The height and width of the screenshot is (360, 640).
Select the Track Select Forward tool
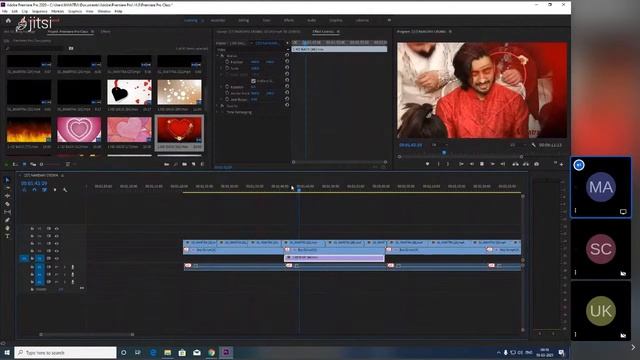coord(7,188)
